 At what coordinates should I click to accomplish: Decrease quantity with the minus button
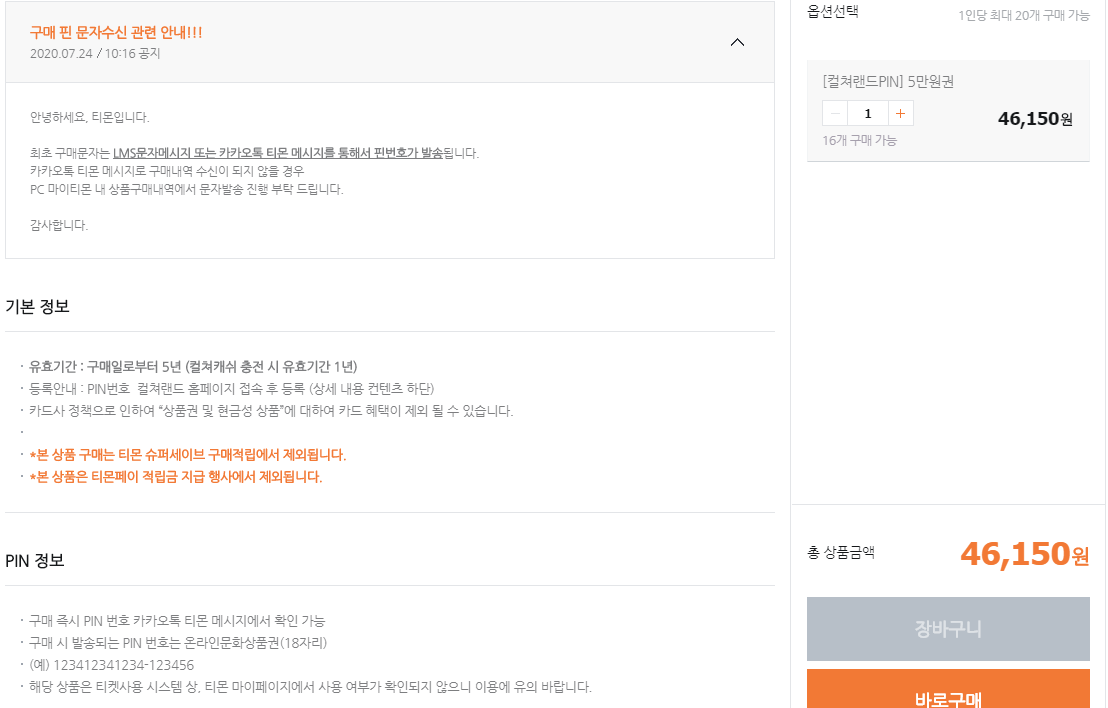point(835,113)
